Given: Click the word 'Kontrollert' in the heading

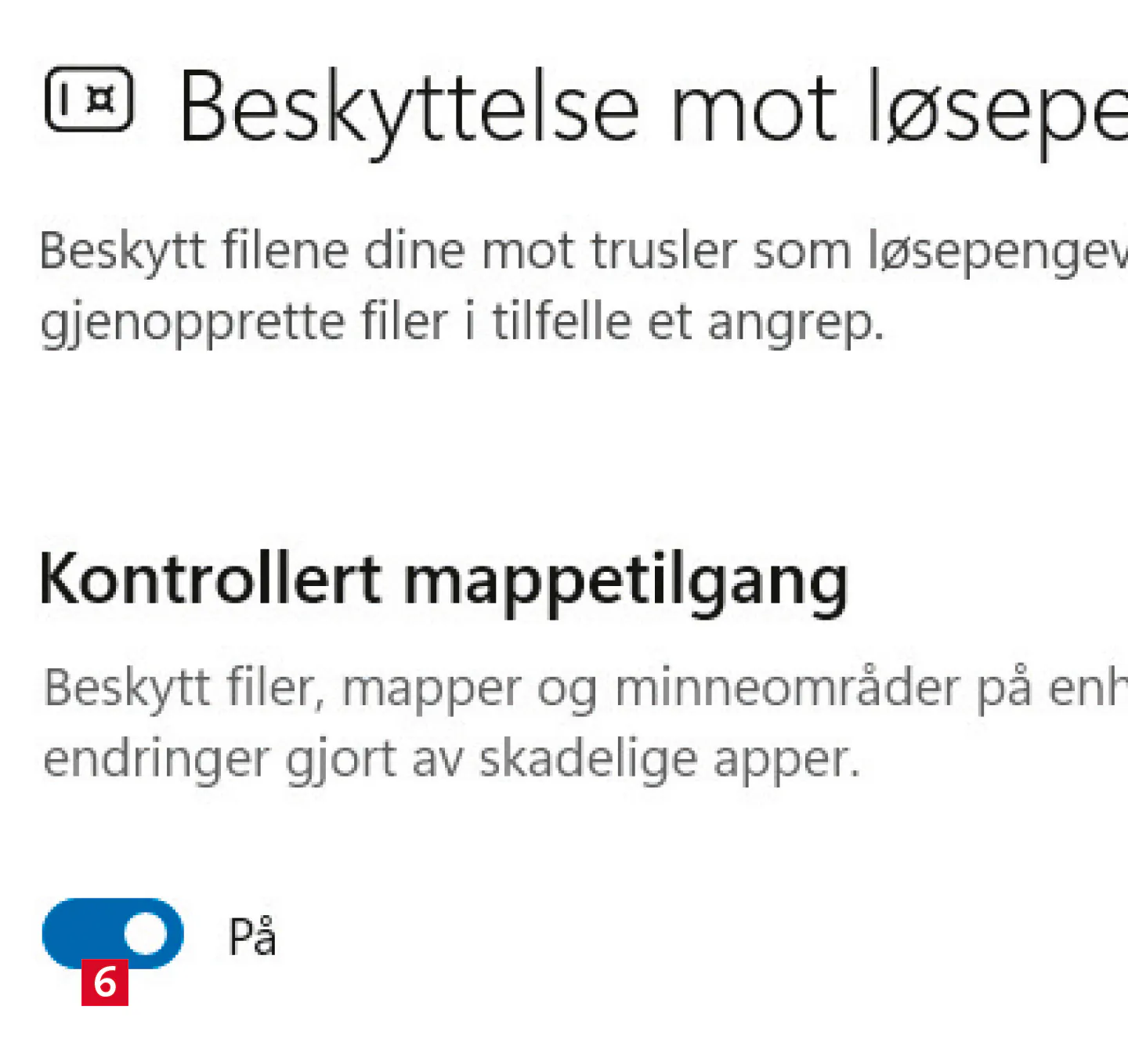Looking at the screenshot, I should (x=210, y=580).
